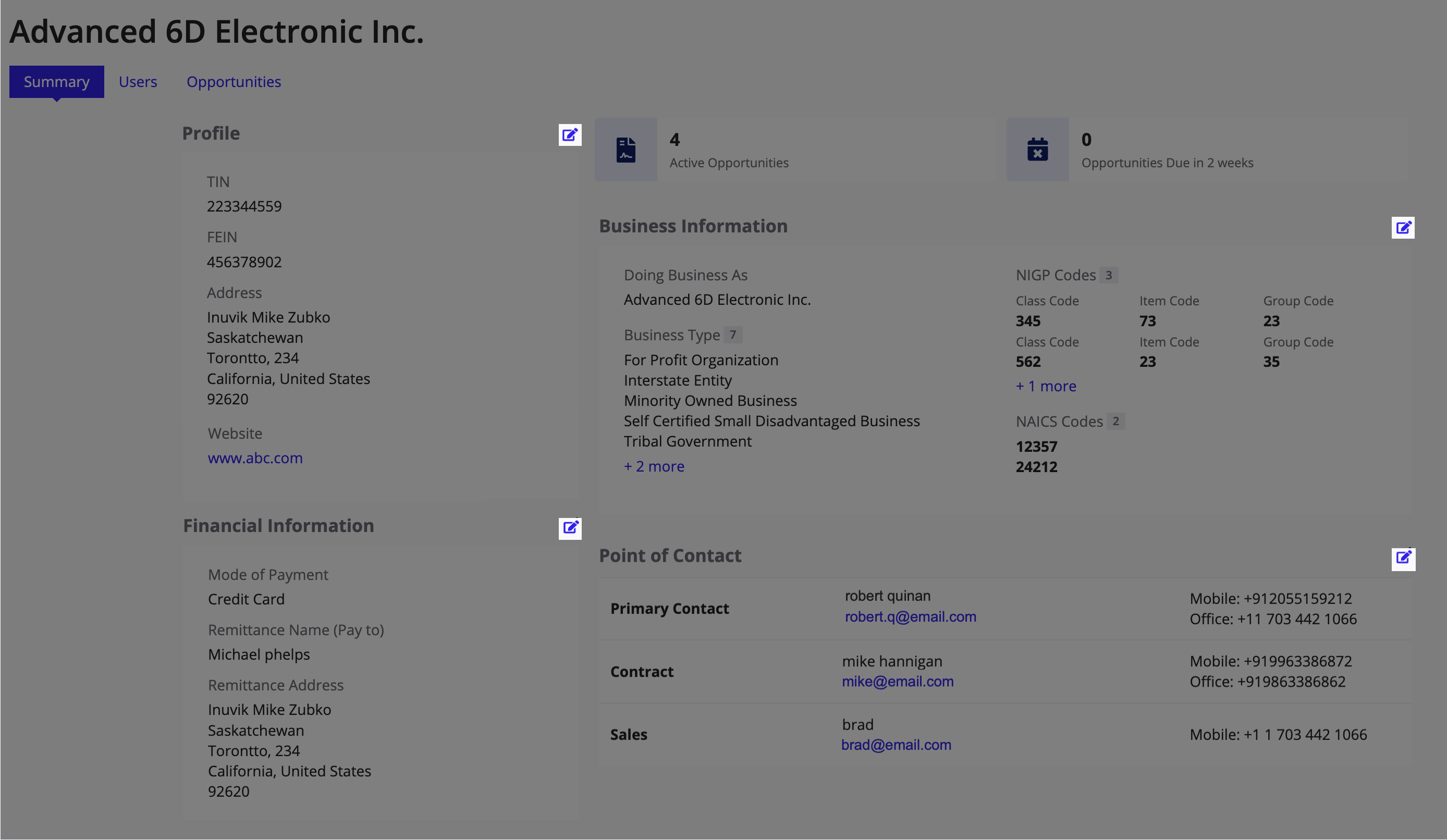
Task: Open the Opportunities tab
Action: [233, 81]
